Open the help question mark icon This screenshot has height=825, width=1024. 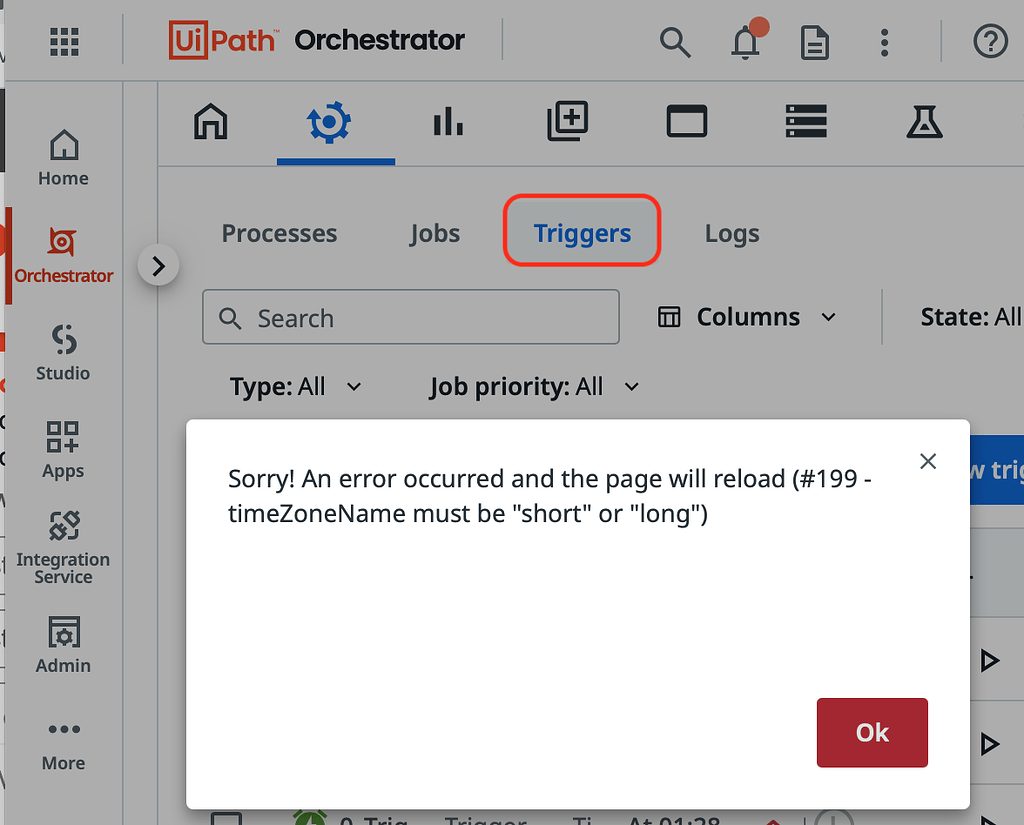(991, 42)
